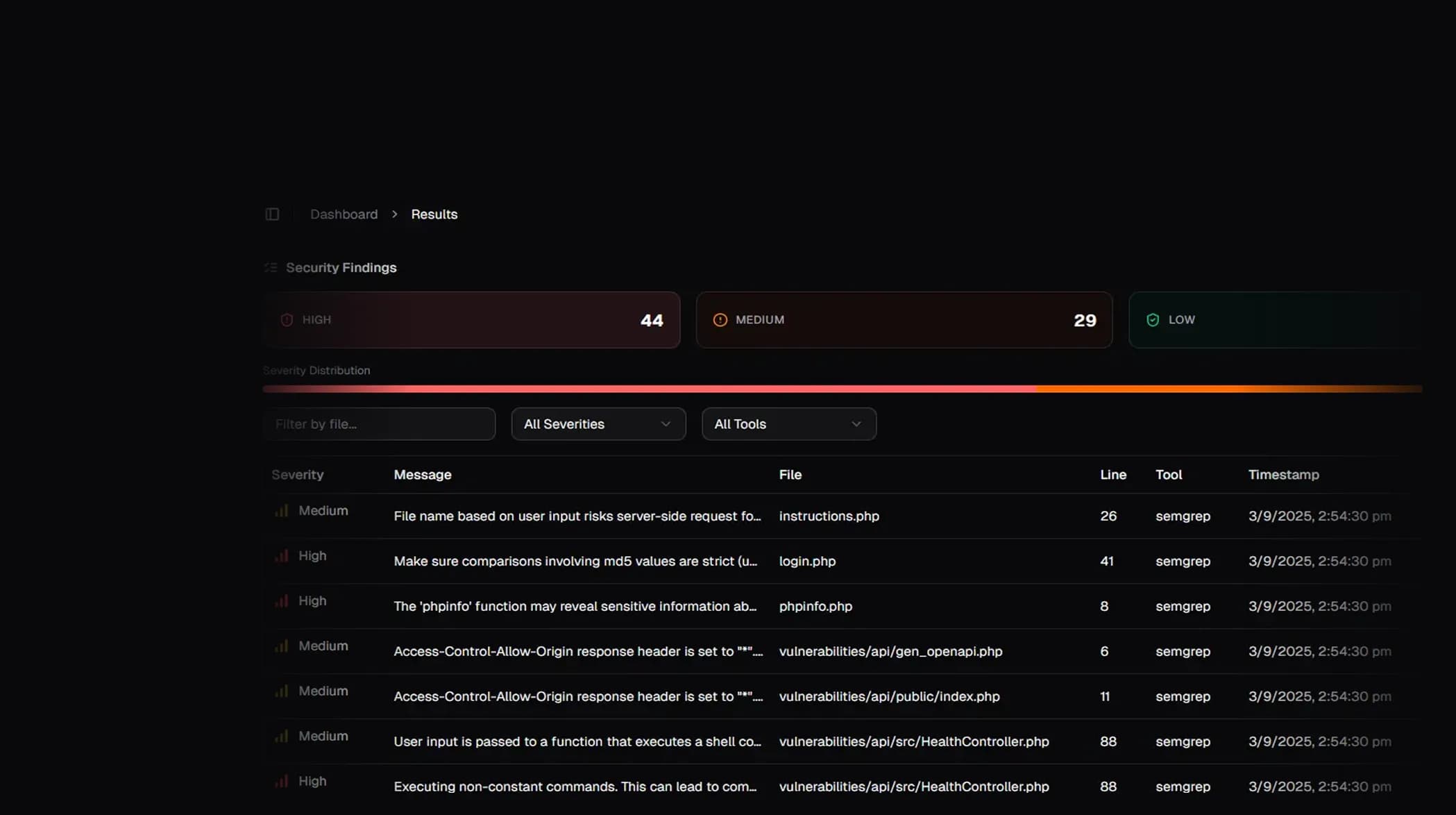The height and width of the screenshot is (815, 1456).
Task: Click severity bars icon for instructions.php row
Action: click(281, 511)
